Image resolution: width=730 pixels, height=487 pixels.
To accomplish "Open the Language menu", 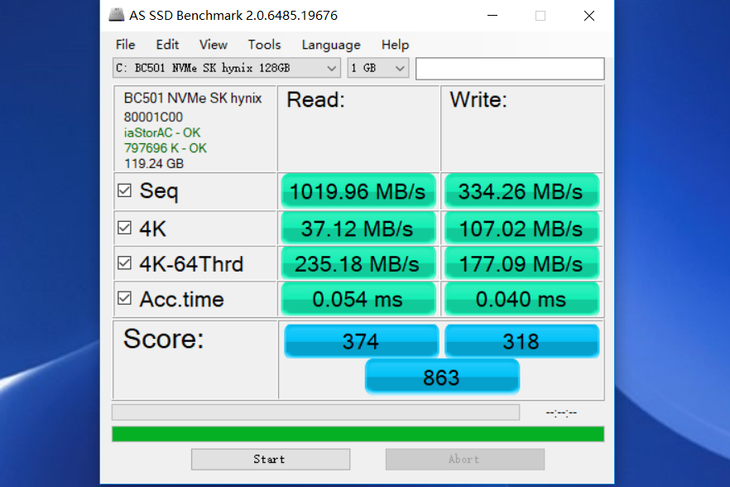I will [x=331, y=45].
